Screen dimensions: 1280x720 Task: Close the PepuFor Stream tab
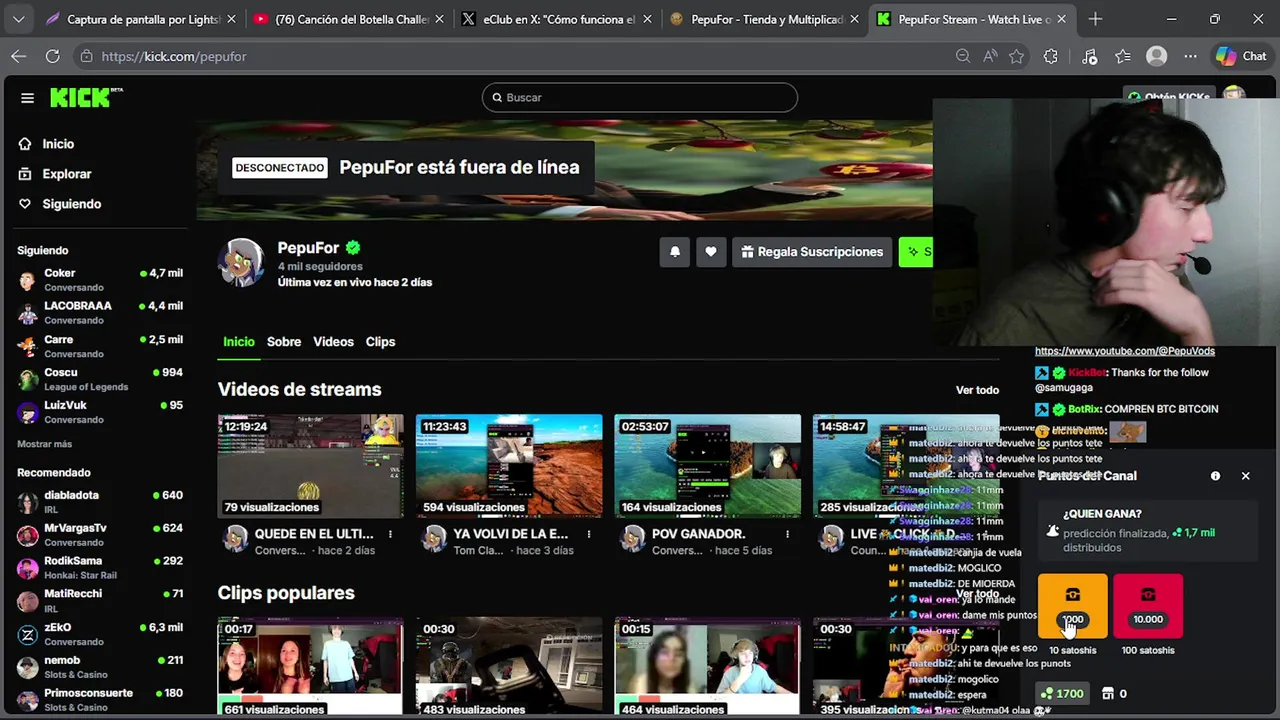[x=1061, y=19]
